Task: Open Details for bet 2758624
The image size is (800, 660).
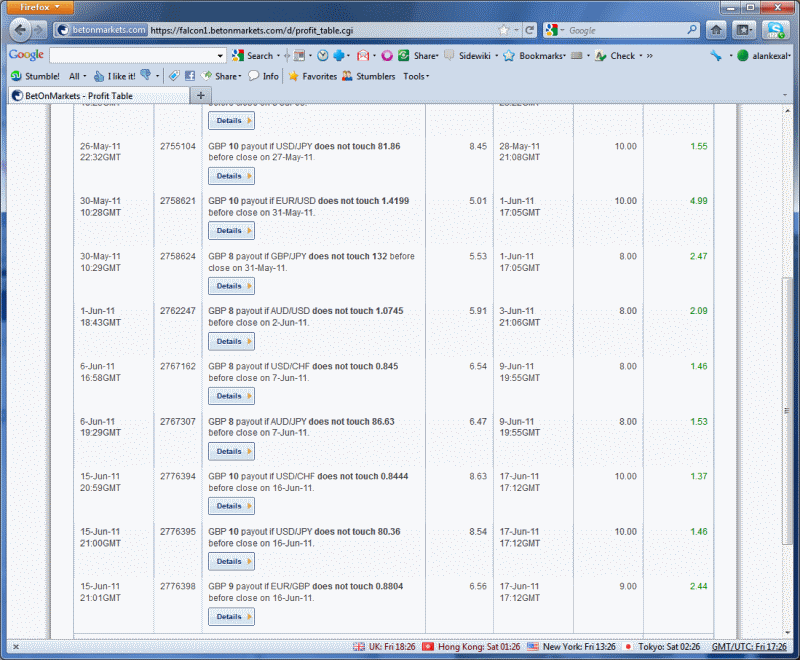Action: tap(231, 286)
